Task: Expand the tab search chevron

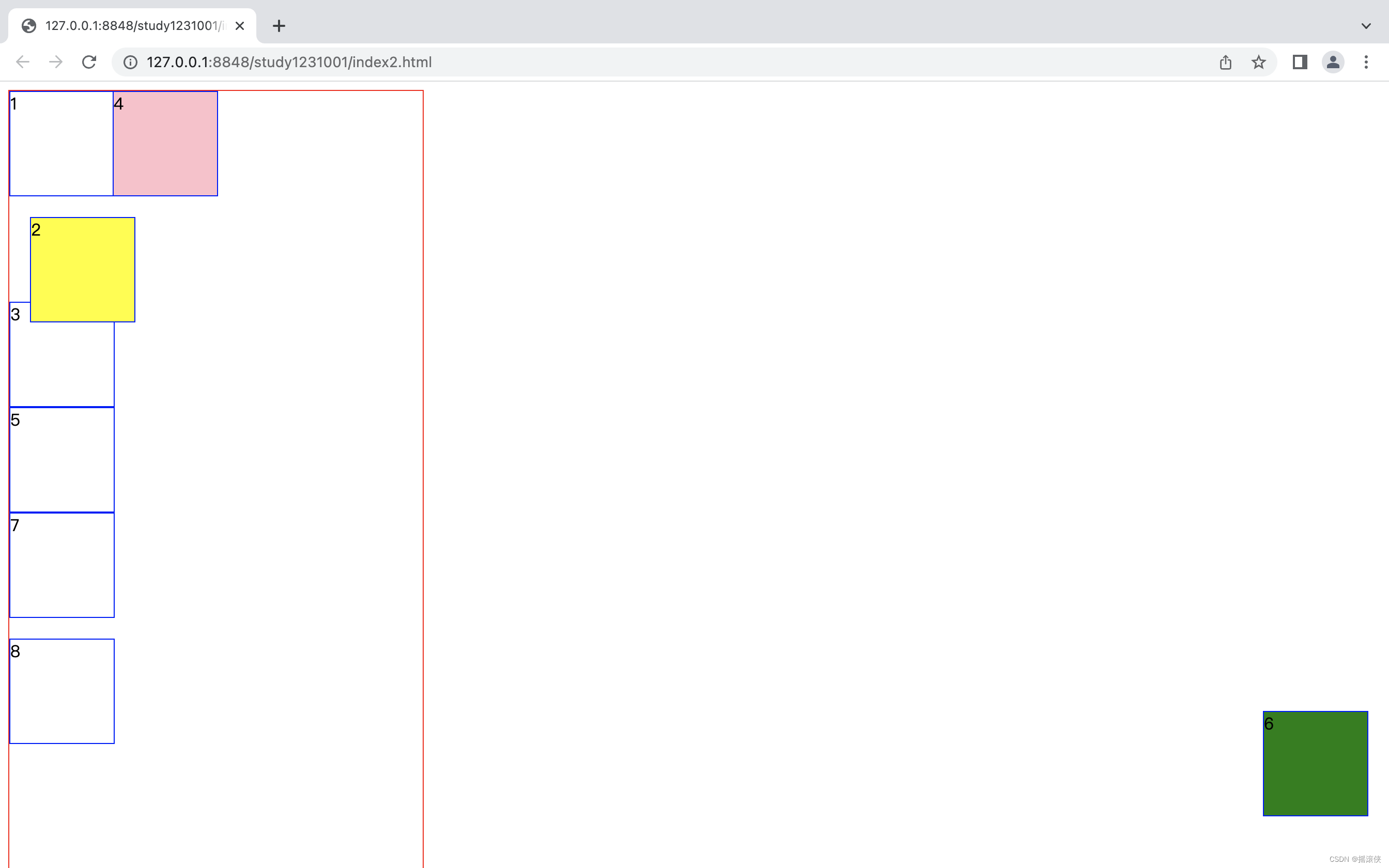Action: click(x=1366, y=26)
